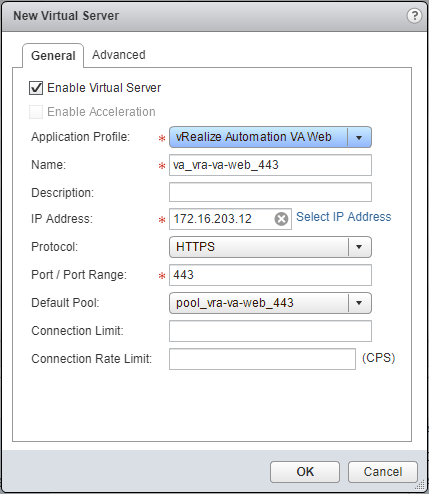Image resolution: width=429 pixels, height=494 pixels.
Task: Follow the Select IP Address link
Action: pyautogui.click(x=344, y=217)
